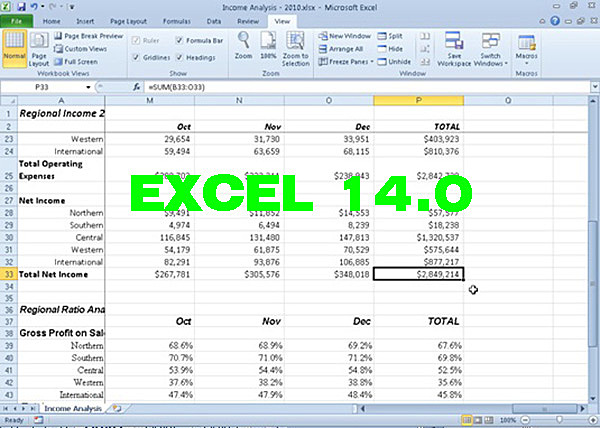Click the Undo arrow icon
Screen dimensions: 600x428
34,7
